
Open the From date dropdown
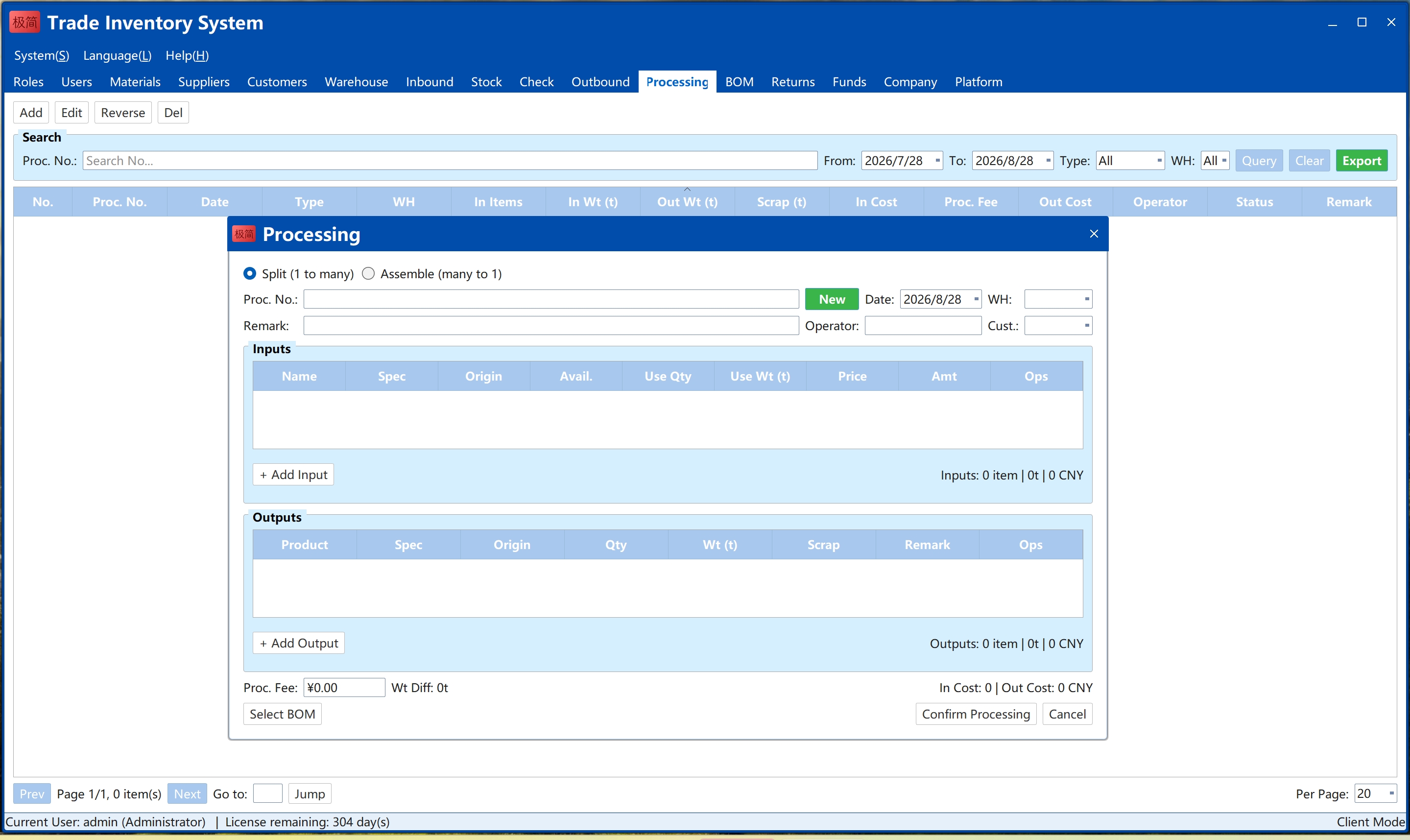point(937,161)
